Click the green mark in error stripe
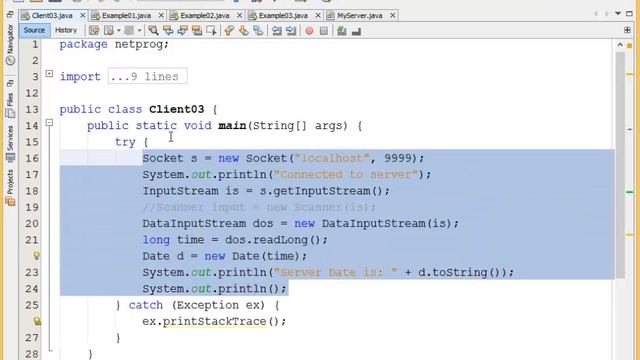 [x=629, y=192]
